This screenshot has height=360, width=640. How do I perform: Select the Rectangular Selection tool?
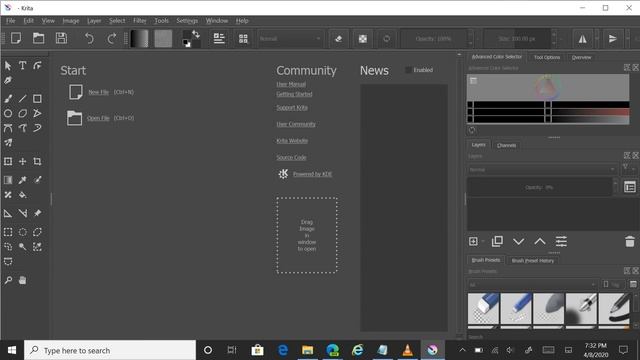(8, 232)
